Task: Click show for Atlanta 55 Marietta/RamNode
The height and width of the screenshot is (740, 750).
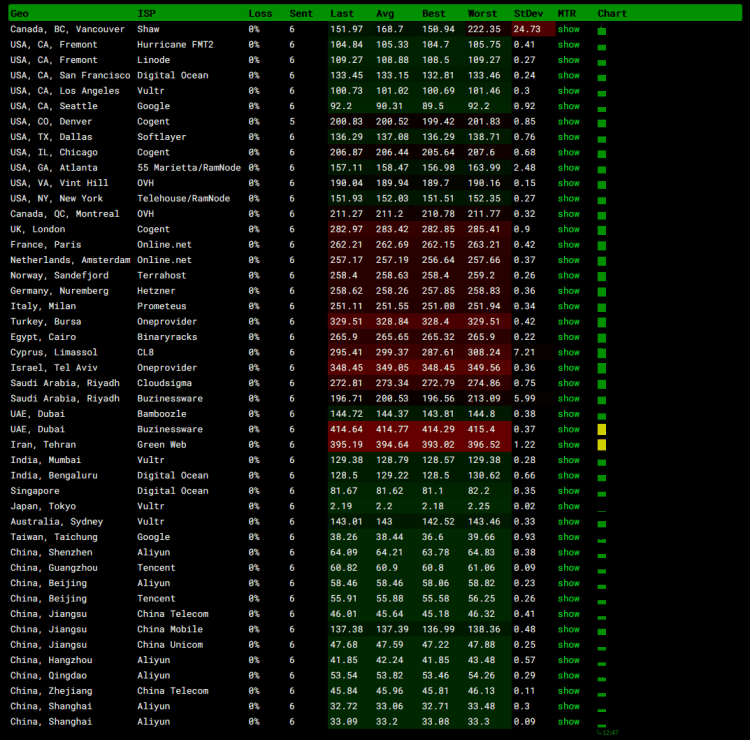Action: pyautogui.click(x=568, y=167)
